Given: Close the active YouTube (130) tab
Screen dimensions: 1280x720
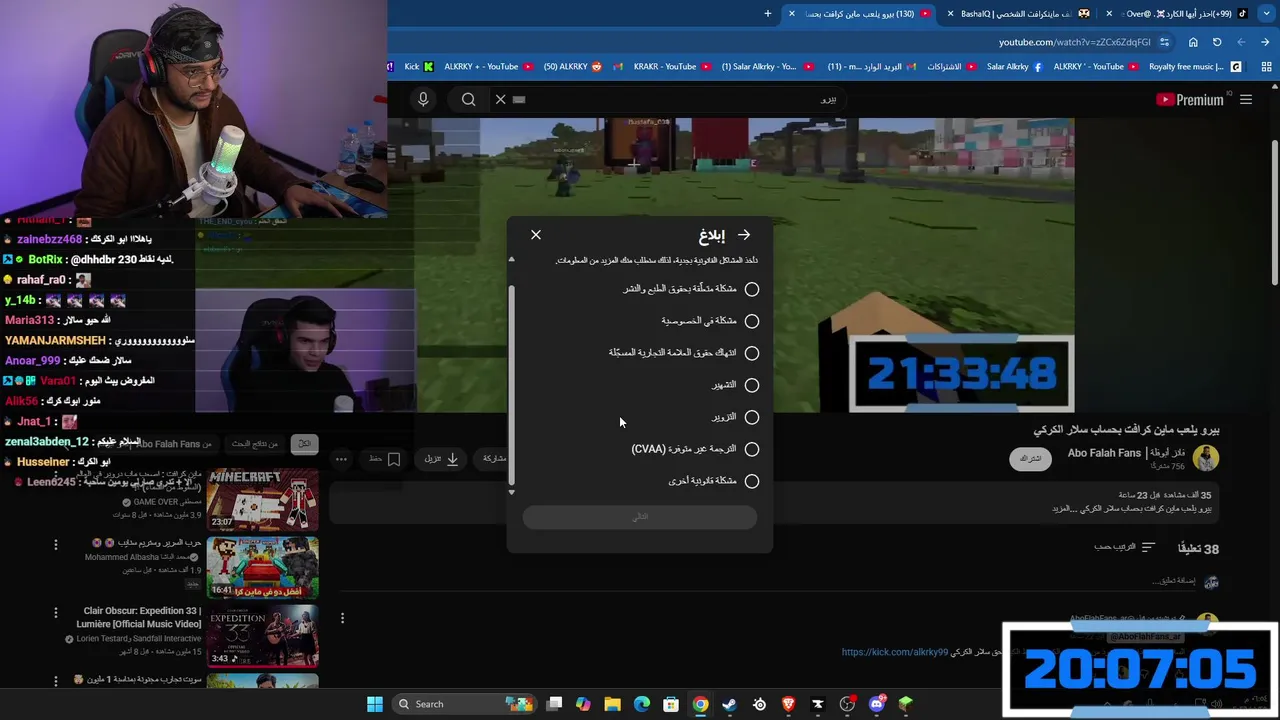Looking at the screenshot, I should point(792,13).
